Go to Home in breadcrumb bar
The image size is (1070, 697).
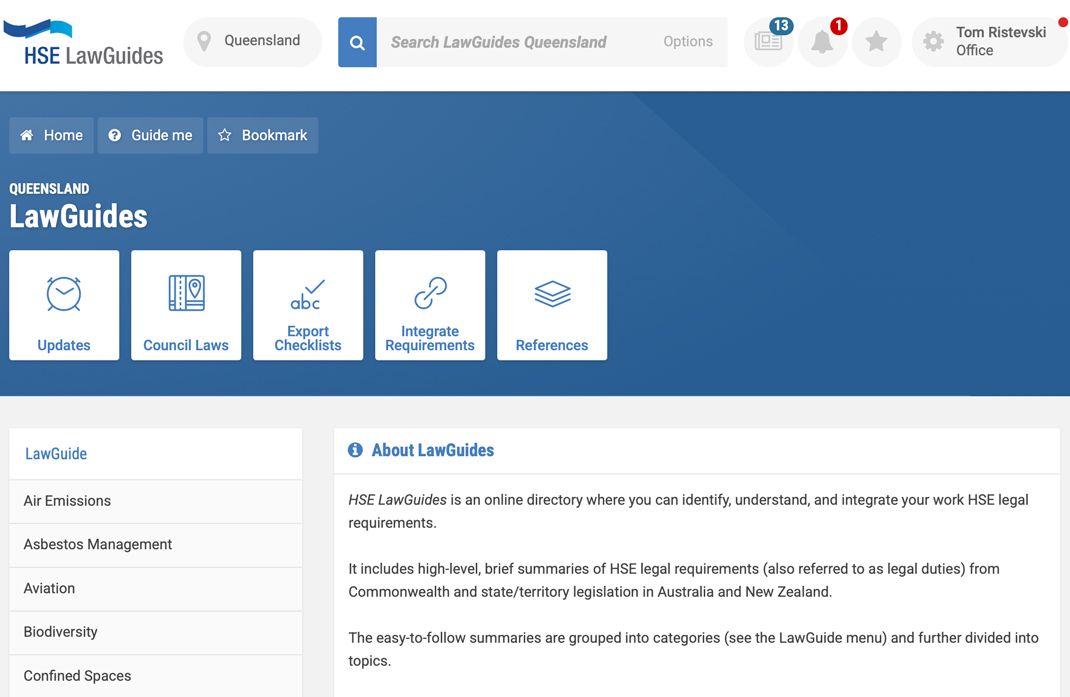51,135
